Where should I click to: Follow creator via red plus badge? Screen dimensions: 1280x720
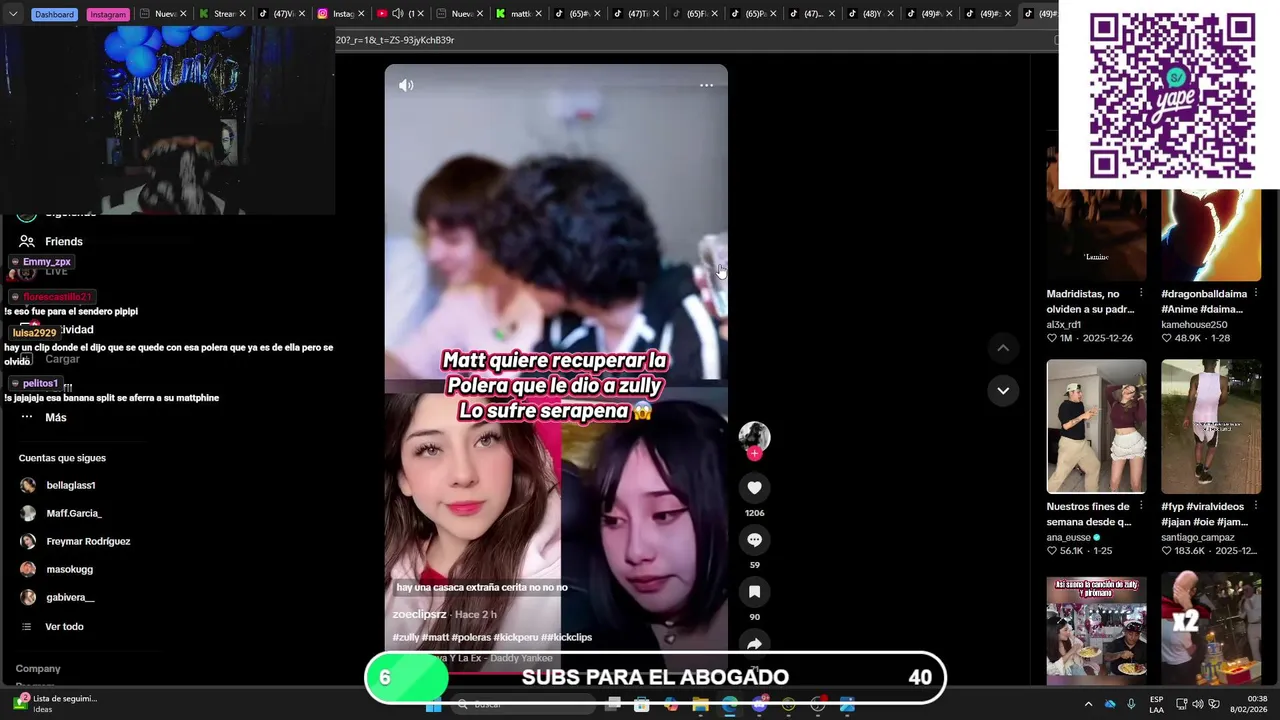click(x=754, y=454)
